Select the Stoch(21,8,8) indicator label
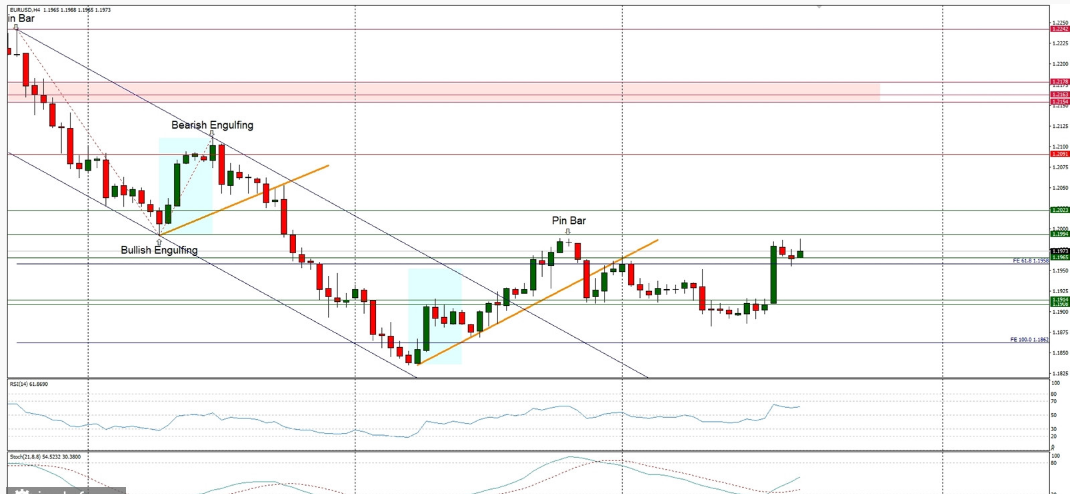The width and height of the screenshot is (1070, 494). coord(45,456)
